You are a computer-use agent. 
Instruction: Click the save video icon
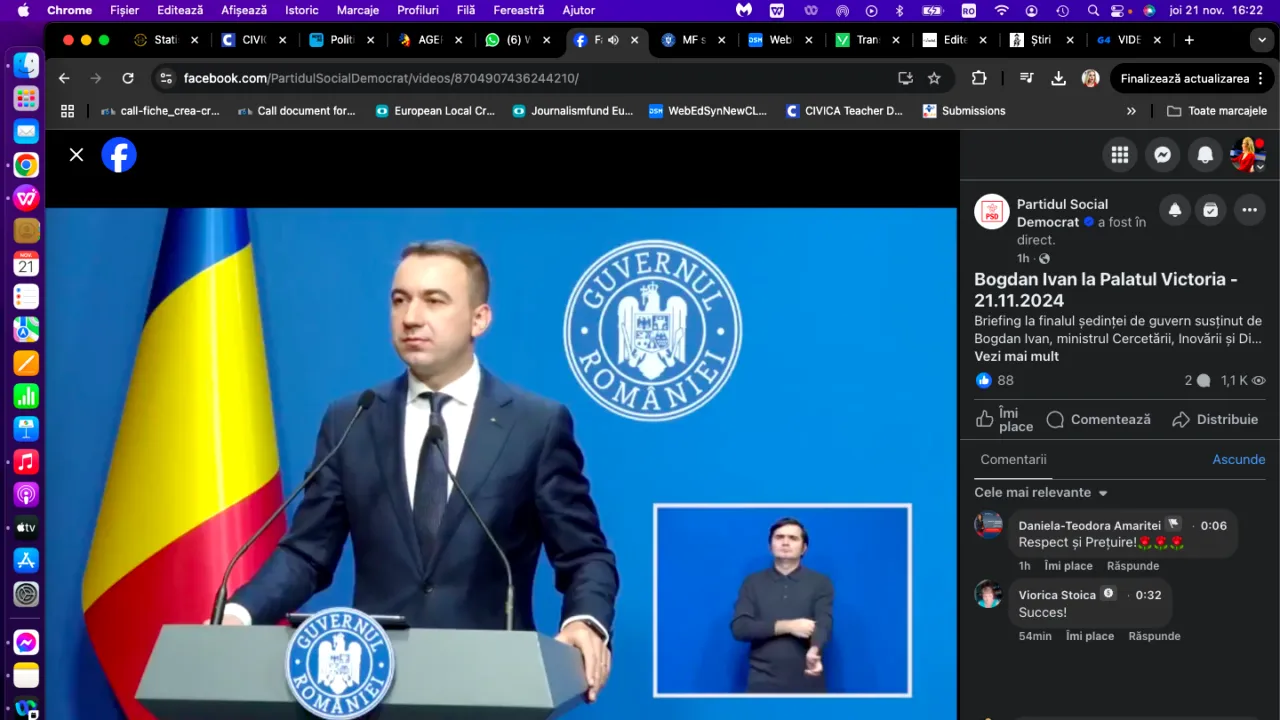point(1211,210)
